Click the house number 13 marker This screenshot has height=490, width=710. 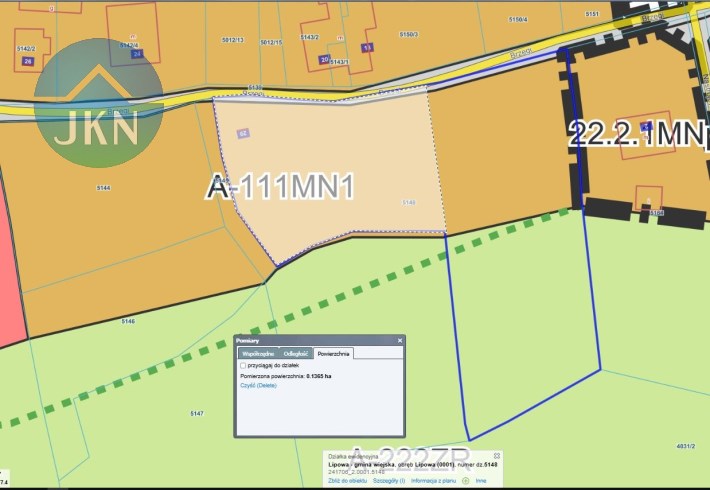tap(367, 48)
